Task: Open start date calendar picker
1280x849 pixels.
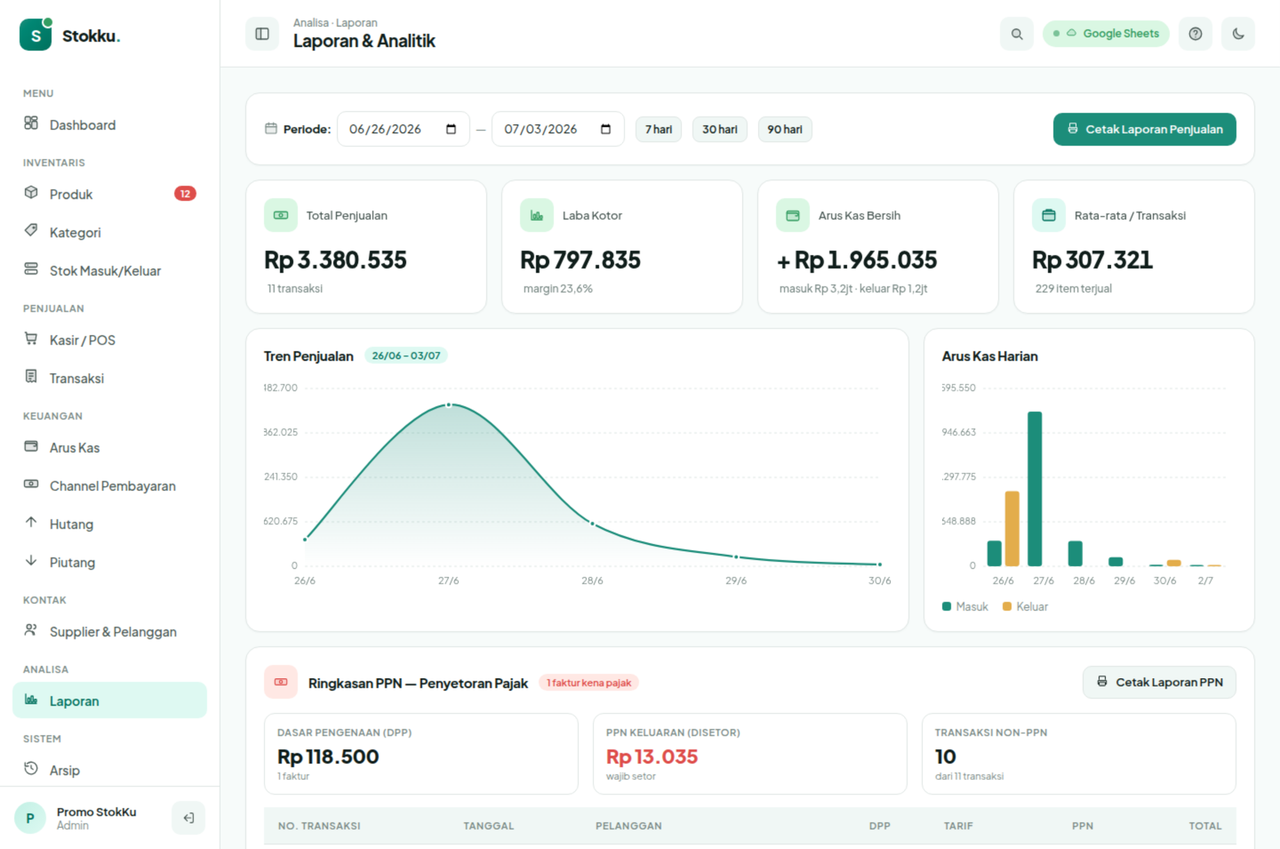Action: coord(451,129)
